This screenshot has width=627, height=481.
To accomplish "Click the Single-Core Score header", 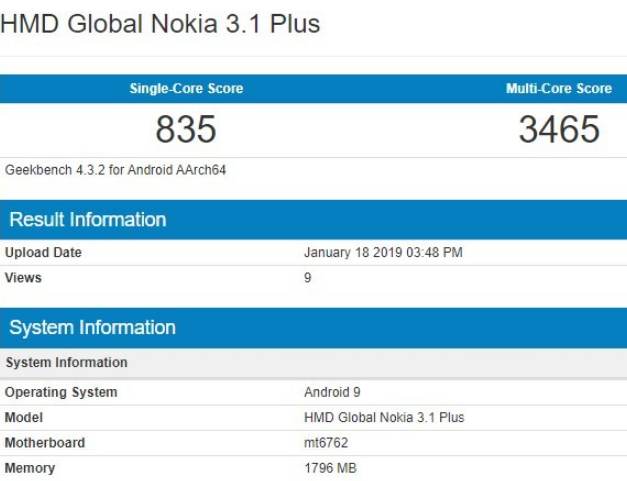I will 186,89.
